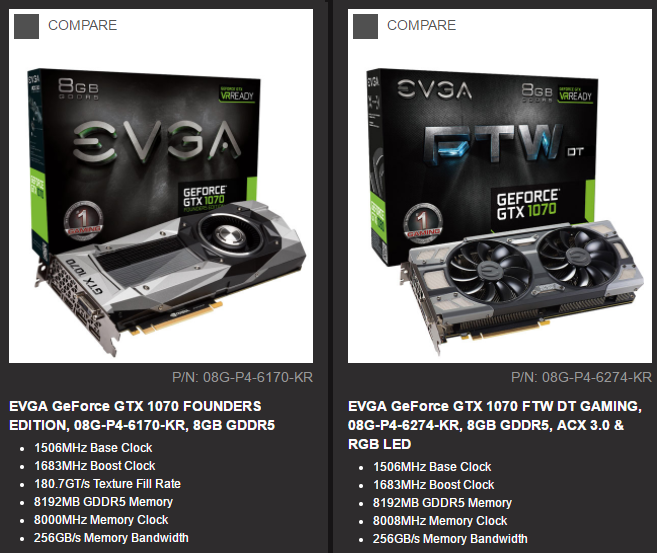
Task: Click the large EVGA logo on Founders box
Action: (157, 142)
